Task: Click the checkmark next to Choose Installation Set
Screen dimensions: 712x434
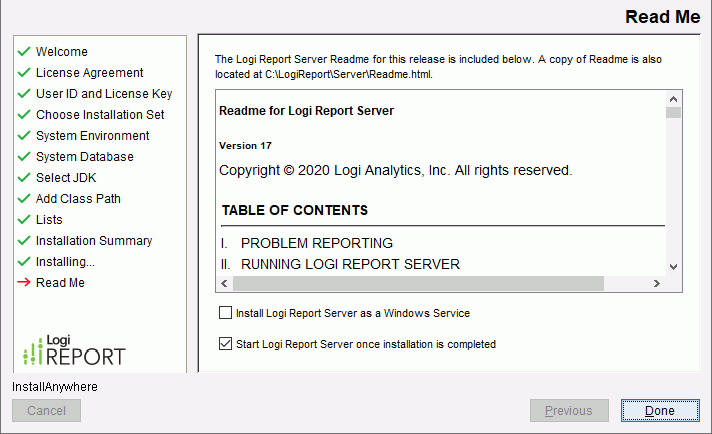Action: (x=24, y=114)
